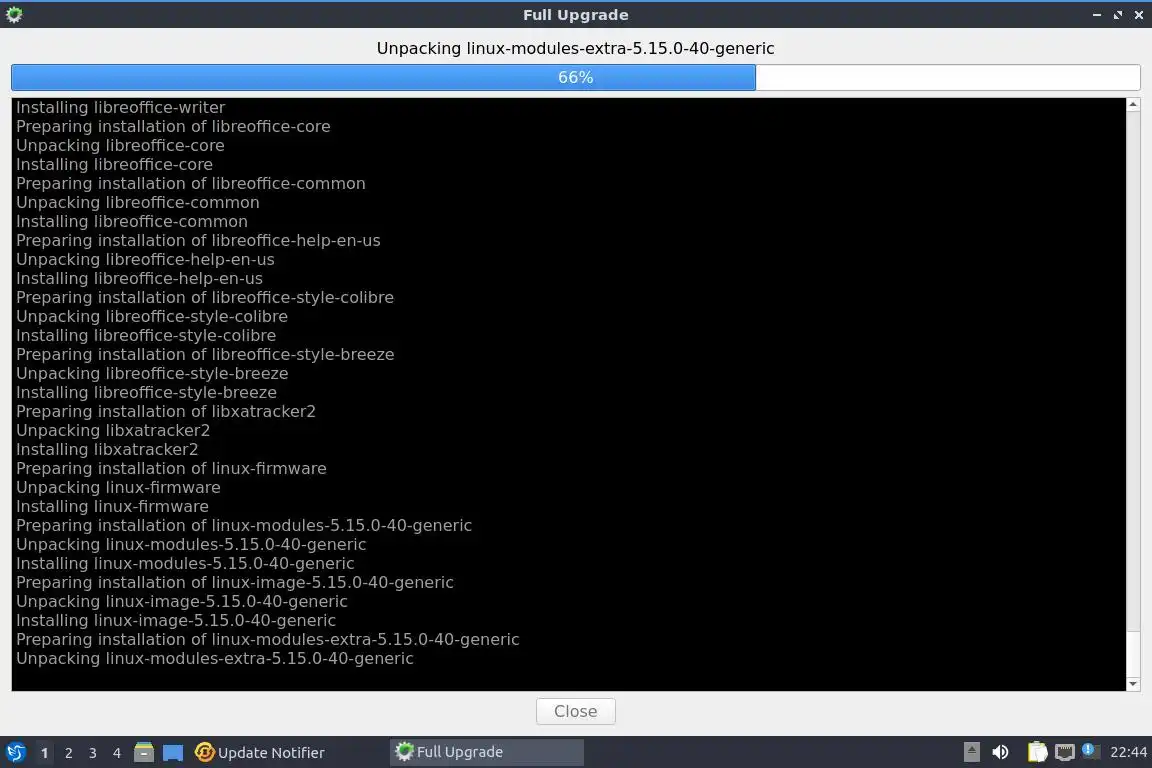Image resolution: width=1152 pixels, height=768 pixels.
Task: Click 'Preparing installation of libreoffice-common' line
Action: tap(191, 184)
